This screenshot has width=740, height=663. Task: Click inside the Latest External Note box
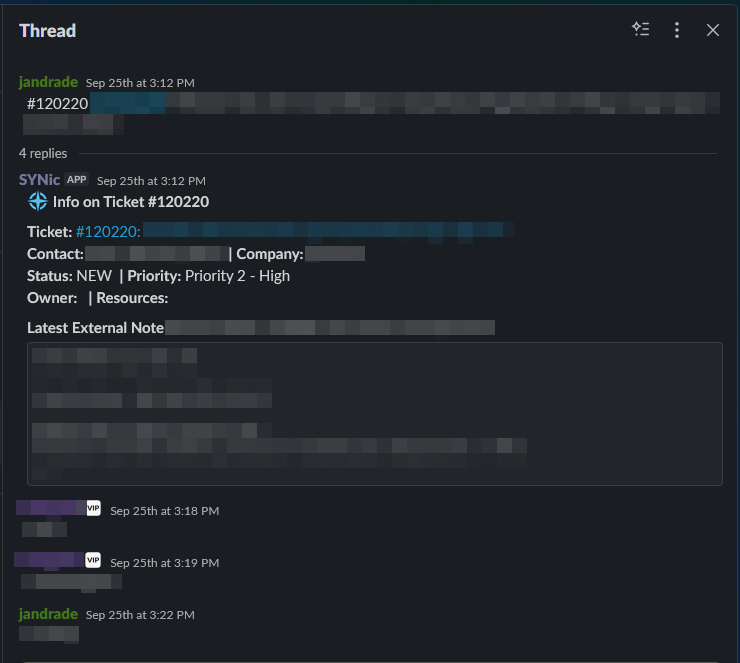[374, 413]
